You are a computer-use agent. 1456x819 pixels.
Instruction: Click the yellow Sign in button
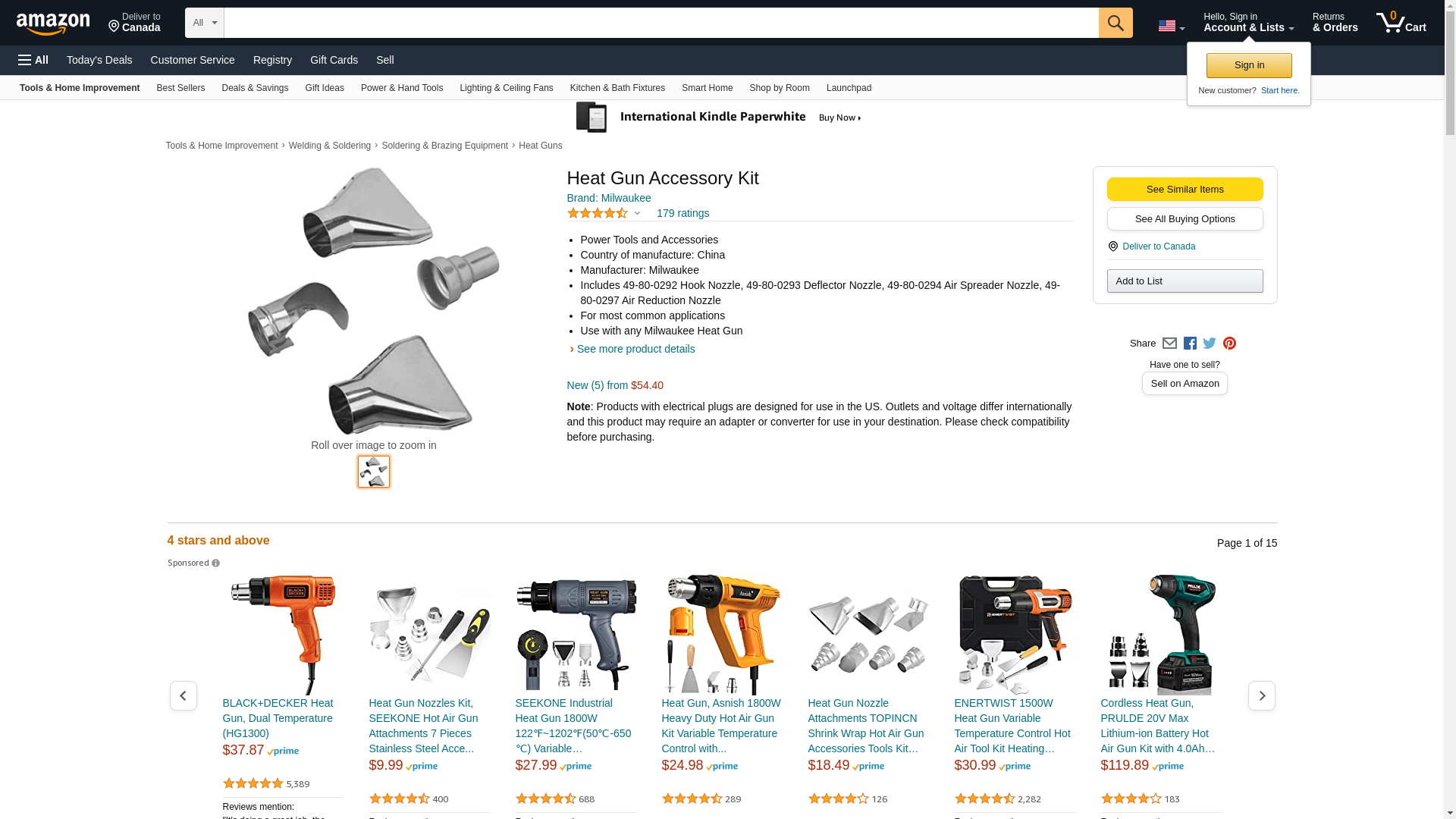[x=1249, y=65]
